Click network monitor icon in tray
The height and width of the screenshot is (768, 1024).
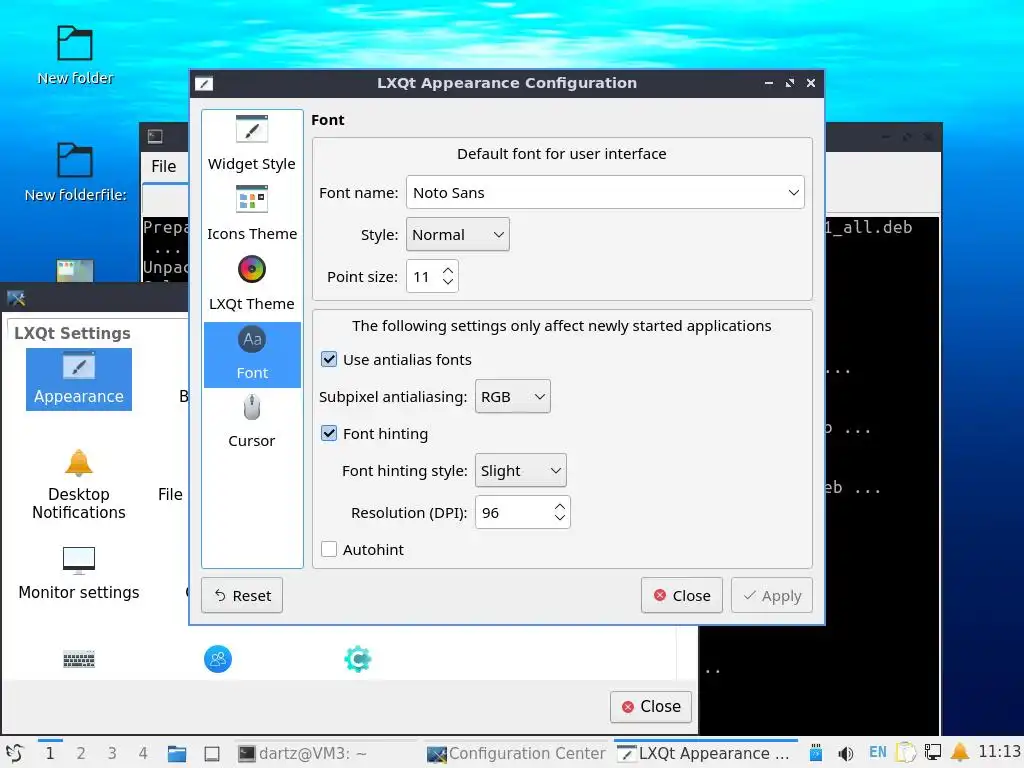click(x=933, y=753)
